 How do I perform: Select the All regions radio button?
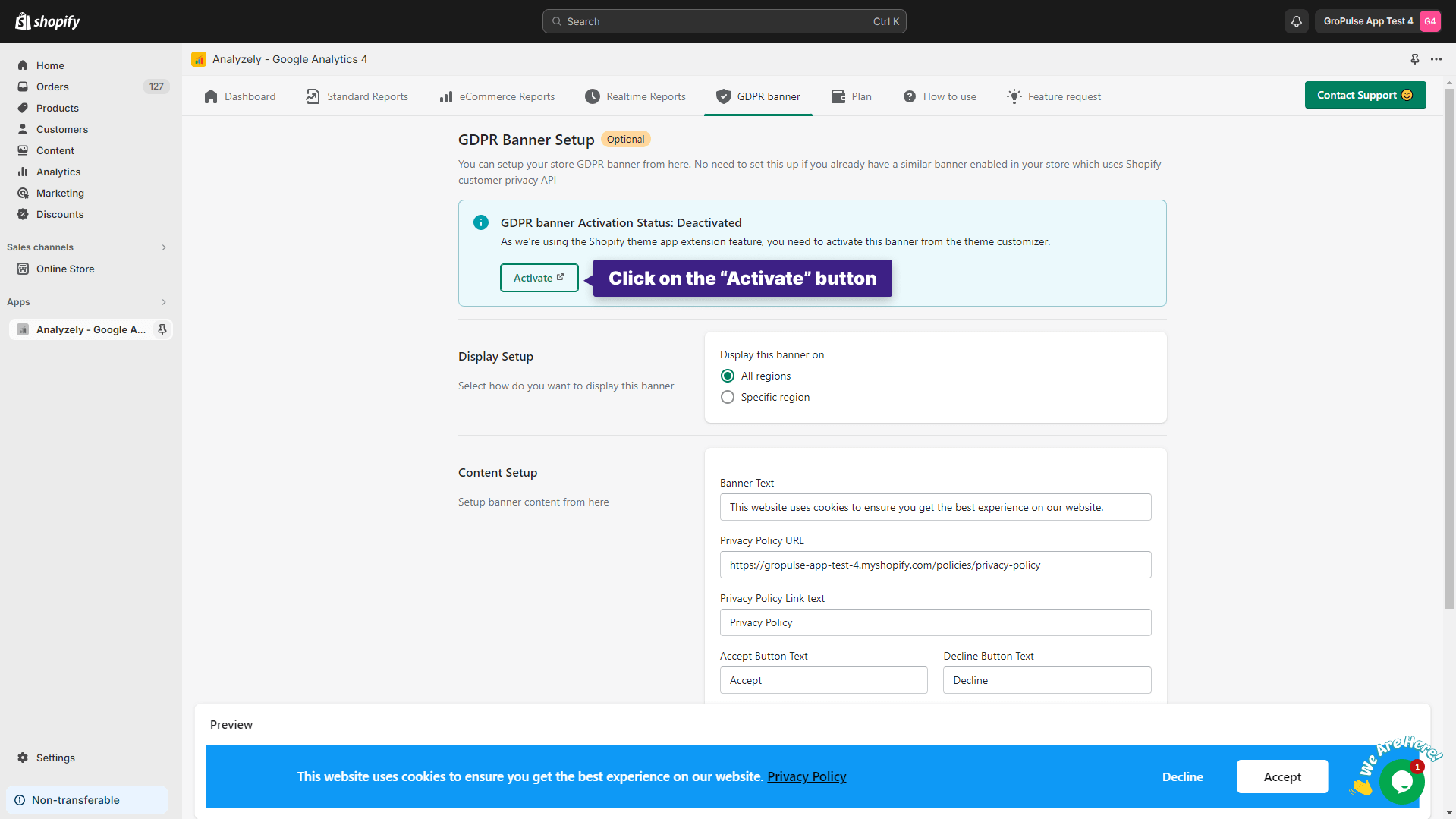[728, 376]
